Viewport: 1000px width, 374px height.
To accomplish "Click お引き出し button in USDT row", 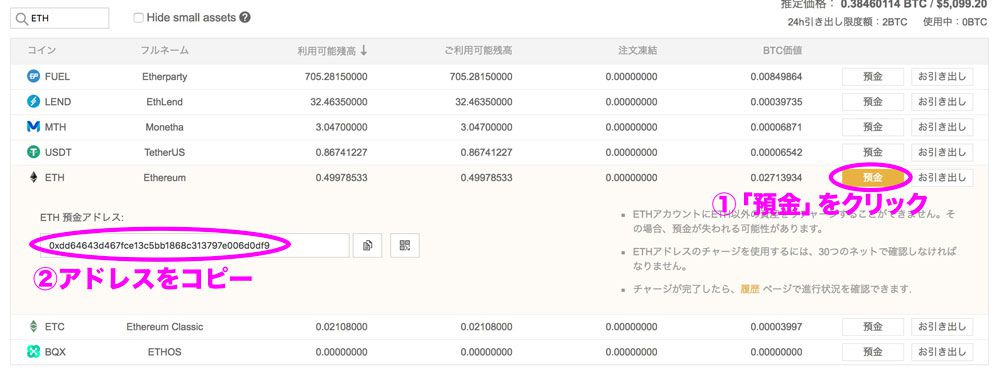I will point(942,153).
